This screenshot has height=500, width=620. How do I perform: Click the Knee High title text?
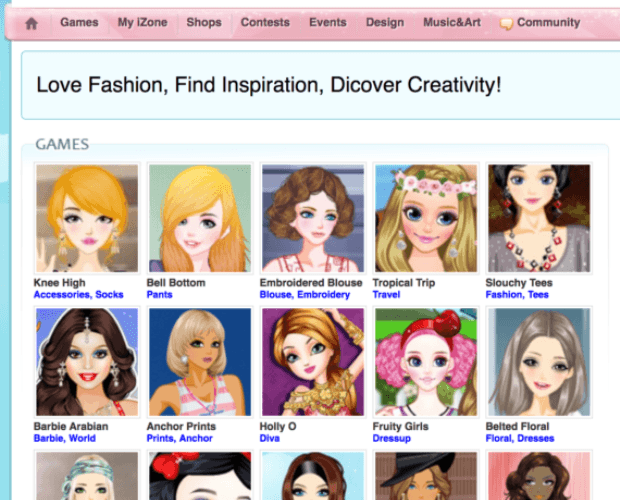point(59,283)
